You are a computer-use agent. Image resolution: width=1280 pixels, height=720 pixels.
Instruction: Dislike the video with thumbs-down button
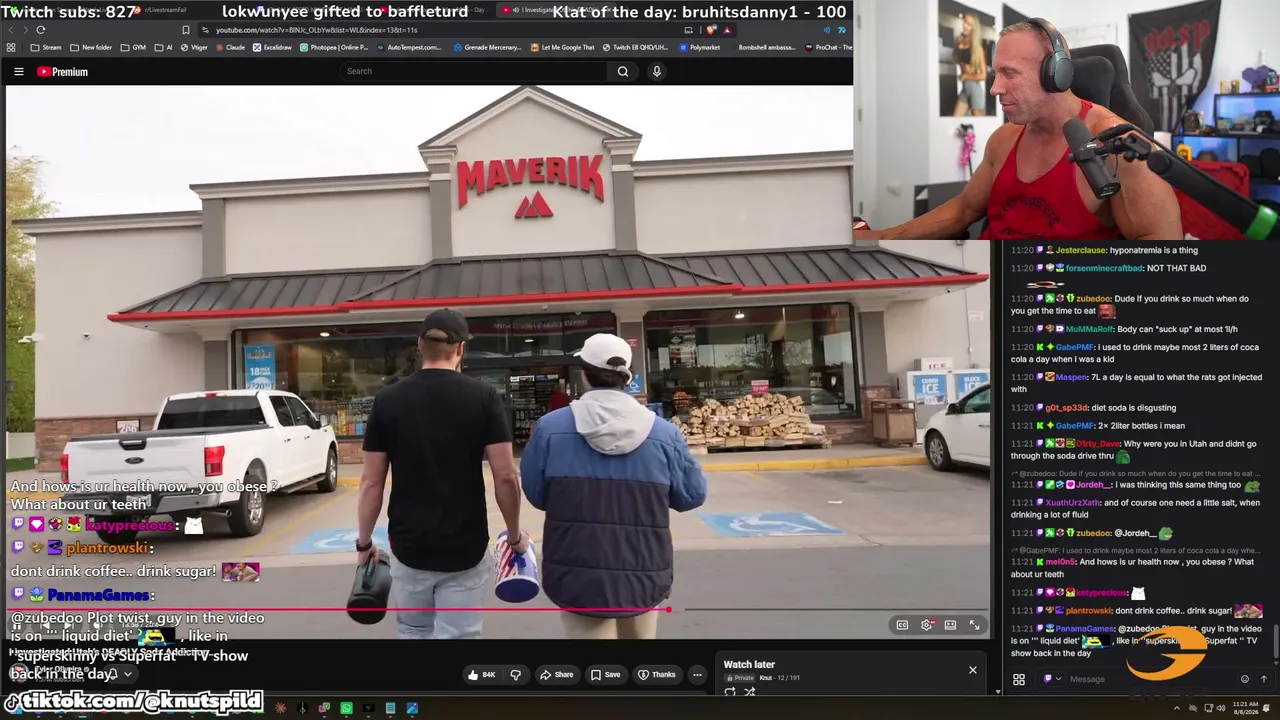pos(516,675)
